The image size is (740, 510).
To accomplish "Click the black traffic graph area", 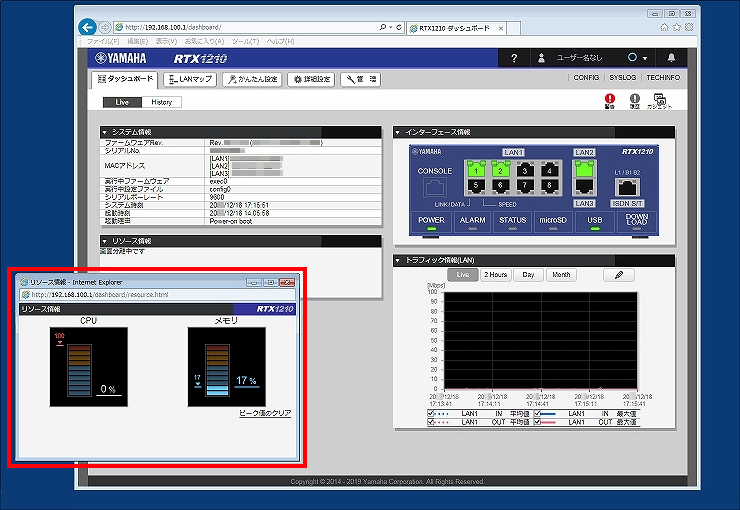I will pos(541,341).
